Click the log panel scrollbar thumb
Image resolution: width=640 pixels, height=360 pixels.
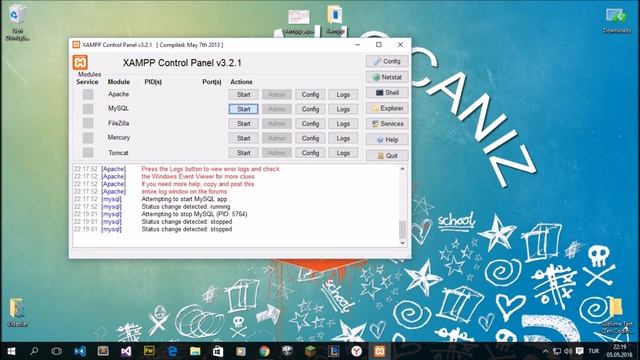tap(402, 229)
